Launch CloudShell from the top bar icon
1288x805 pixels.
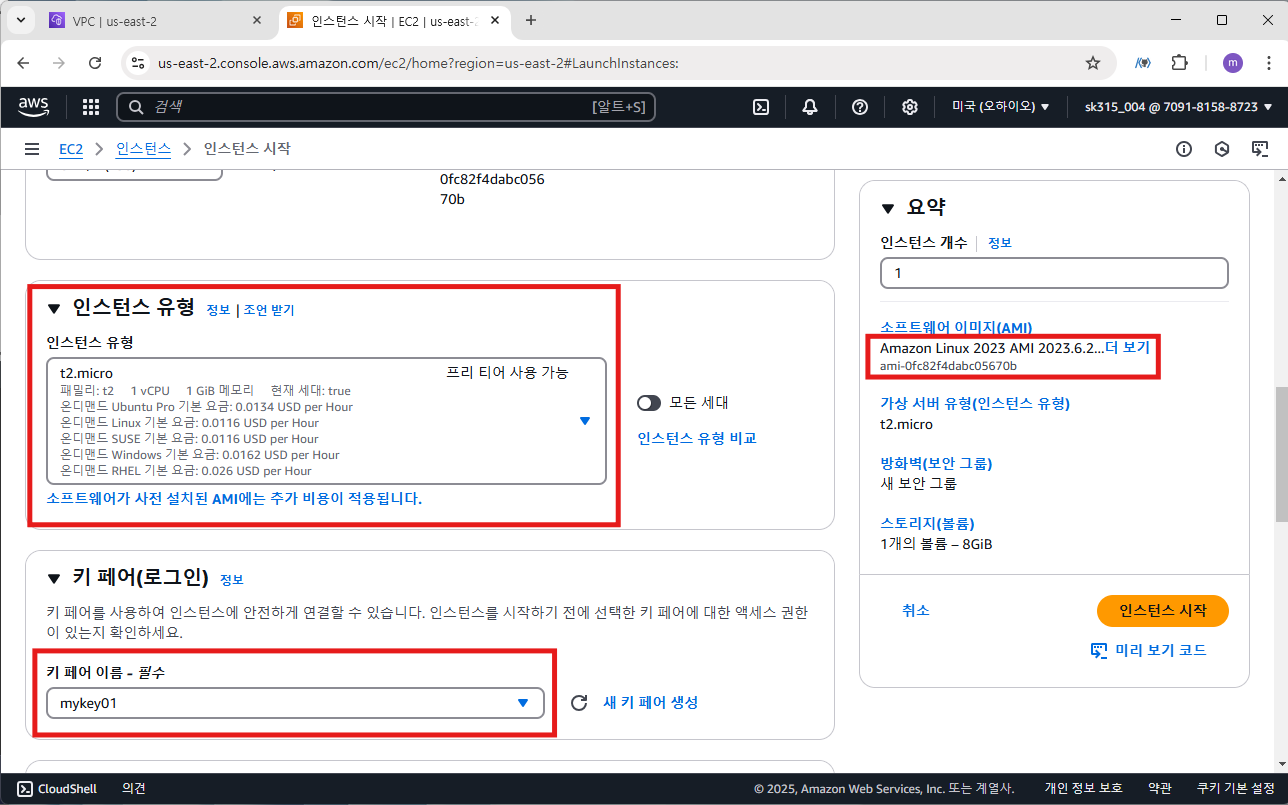point(761,107)
